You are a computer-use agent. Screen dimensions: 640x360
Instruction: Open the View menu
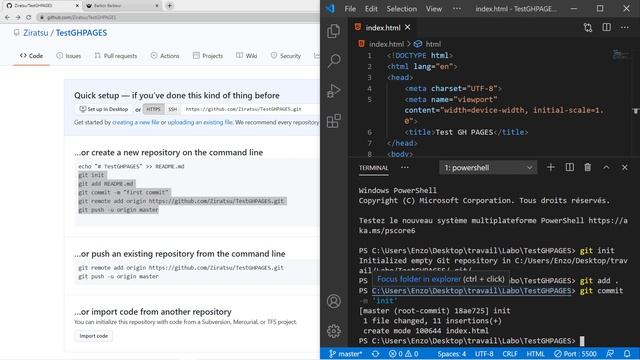point(433,9)
